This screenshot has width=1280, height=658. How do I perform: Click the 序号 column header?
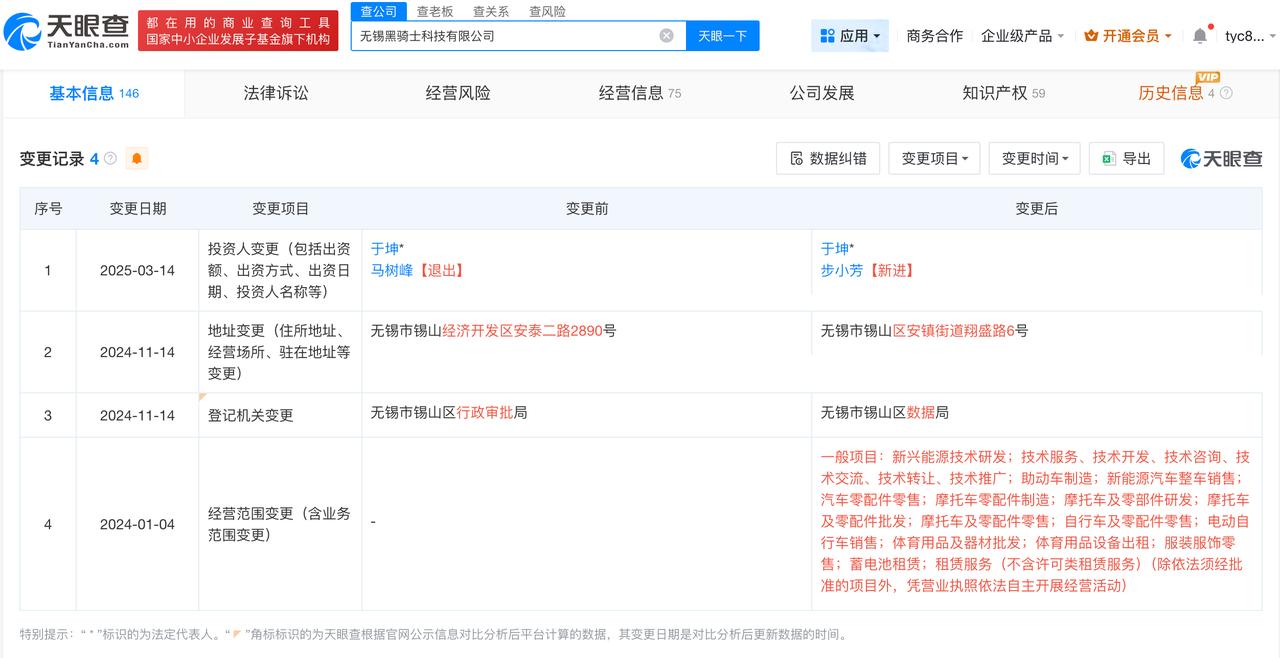[48, 209]
